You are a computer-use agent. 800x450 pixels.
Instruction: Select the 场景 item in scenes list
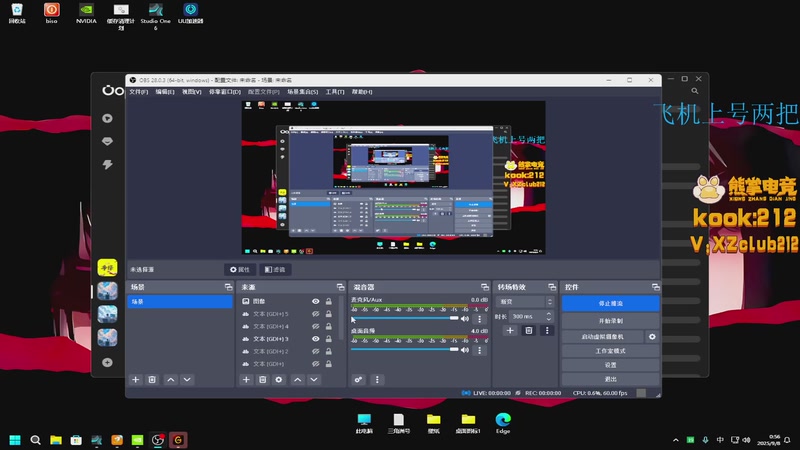pyautogui.click(x=180, y=302)
